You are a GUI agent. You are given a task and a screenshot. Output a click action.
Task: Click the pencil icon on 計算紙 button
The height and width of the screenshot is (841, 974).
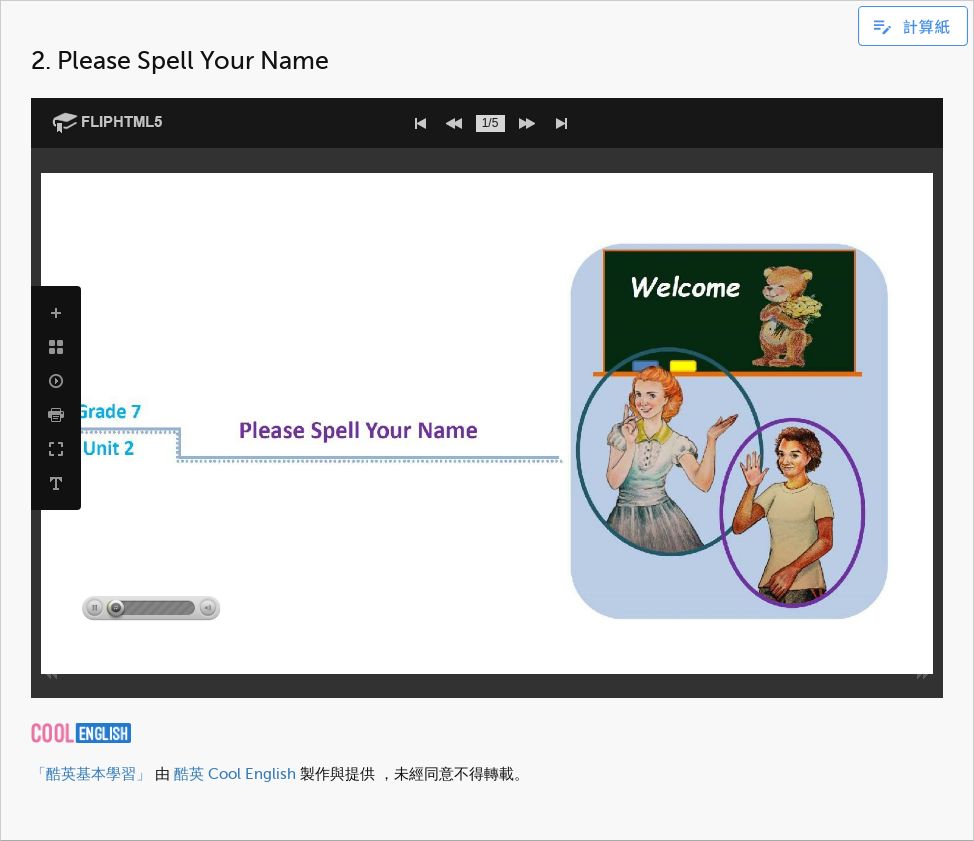pos(881,27)
